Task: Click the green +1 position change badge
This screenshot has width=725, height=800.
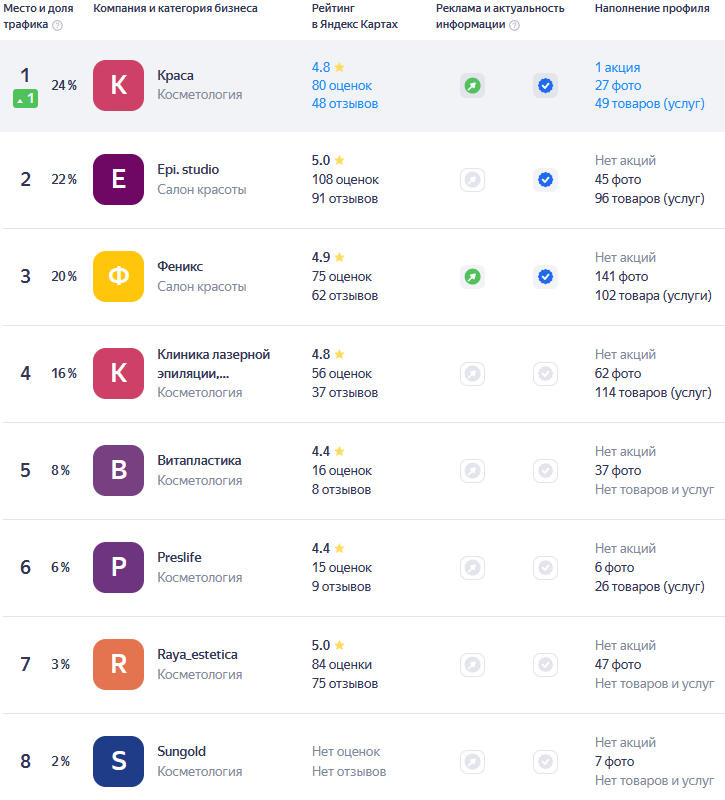Action: coord(26,98)
